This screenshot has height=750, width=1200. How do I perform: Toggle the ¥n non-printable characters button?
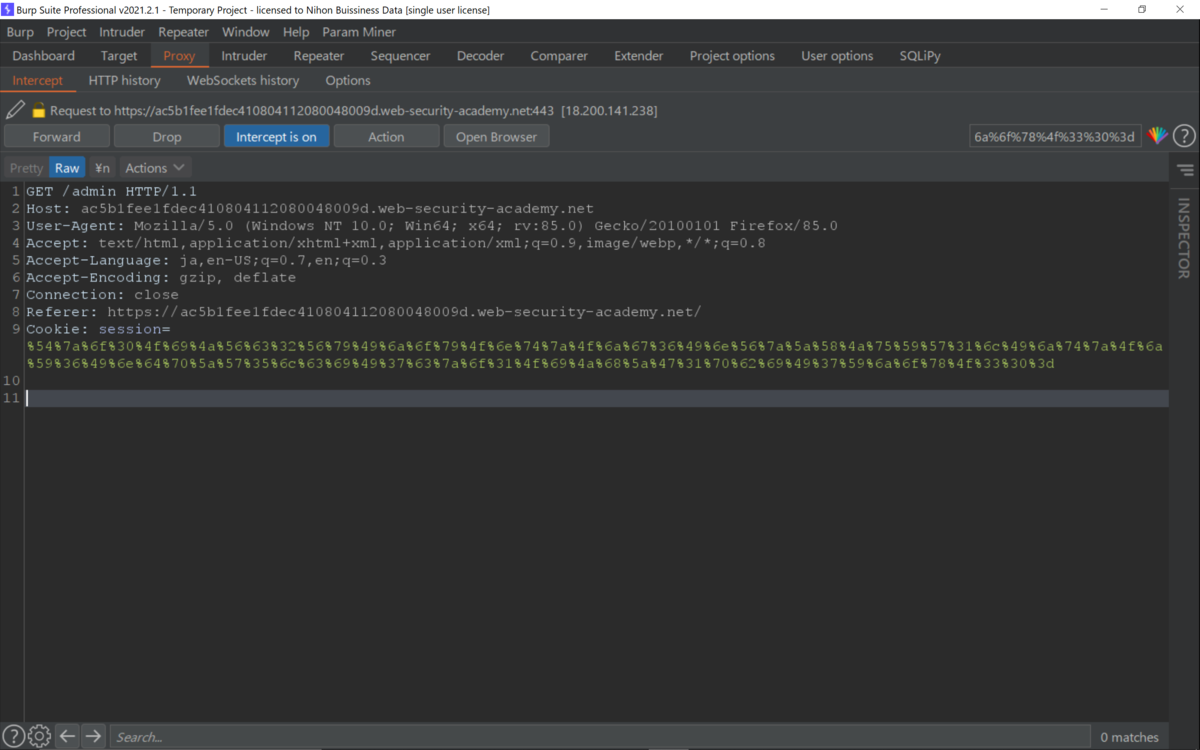pyautogui.click(x=102, y=168)
